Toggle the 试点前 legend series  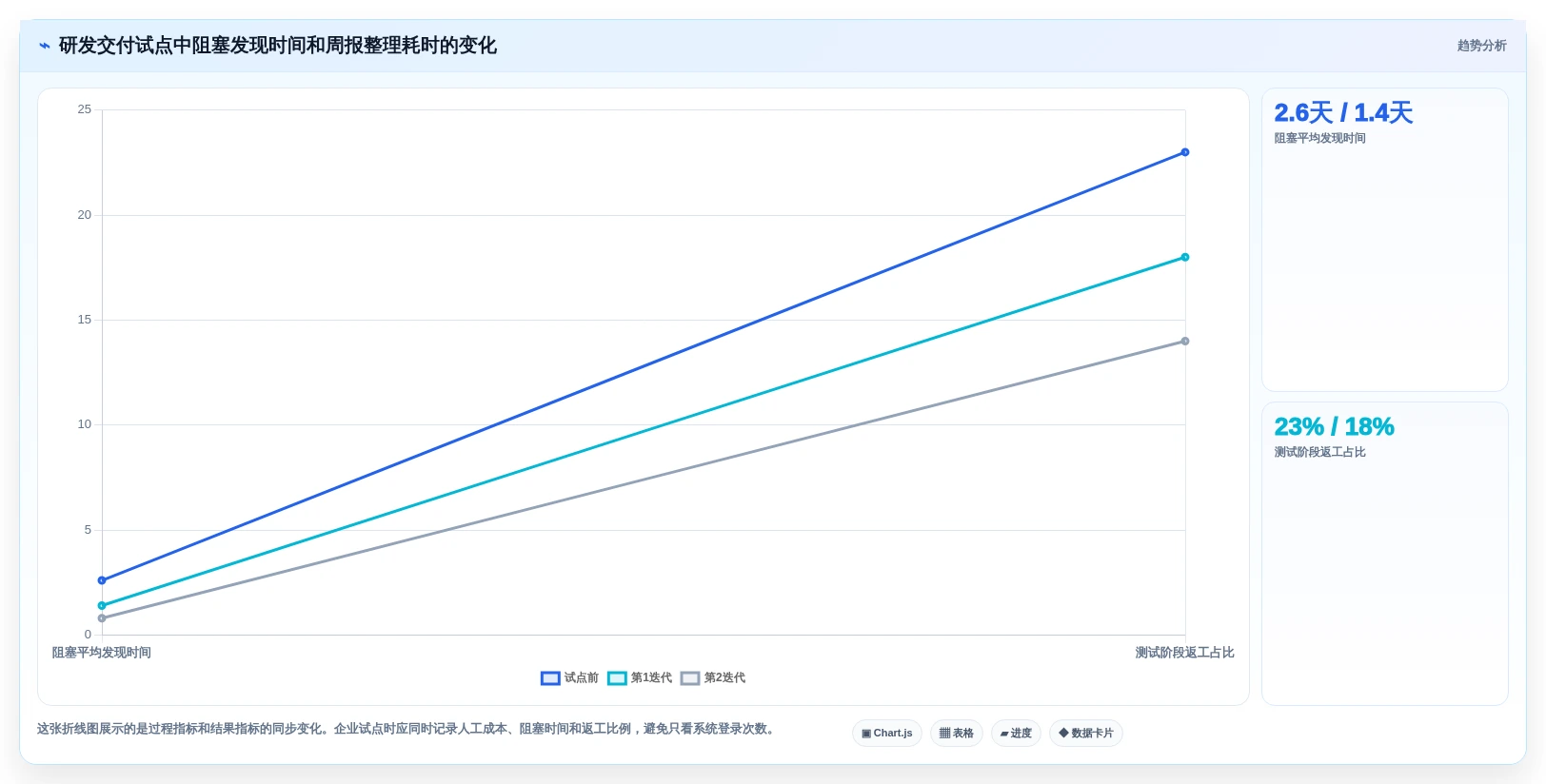[569, 678]
